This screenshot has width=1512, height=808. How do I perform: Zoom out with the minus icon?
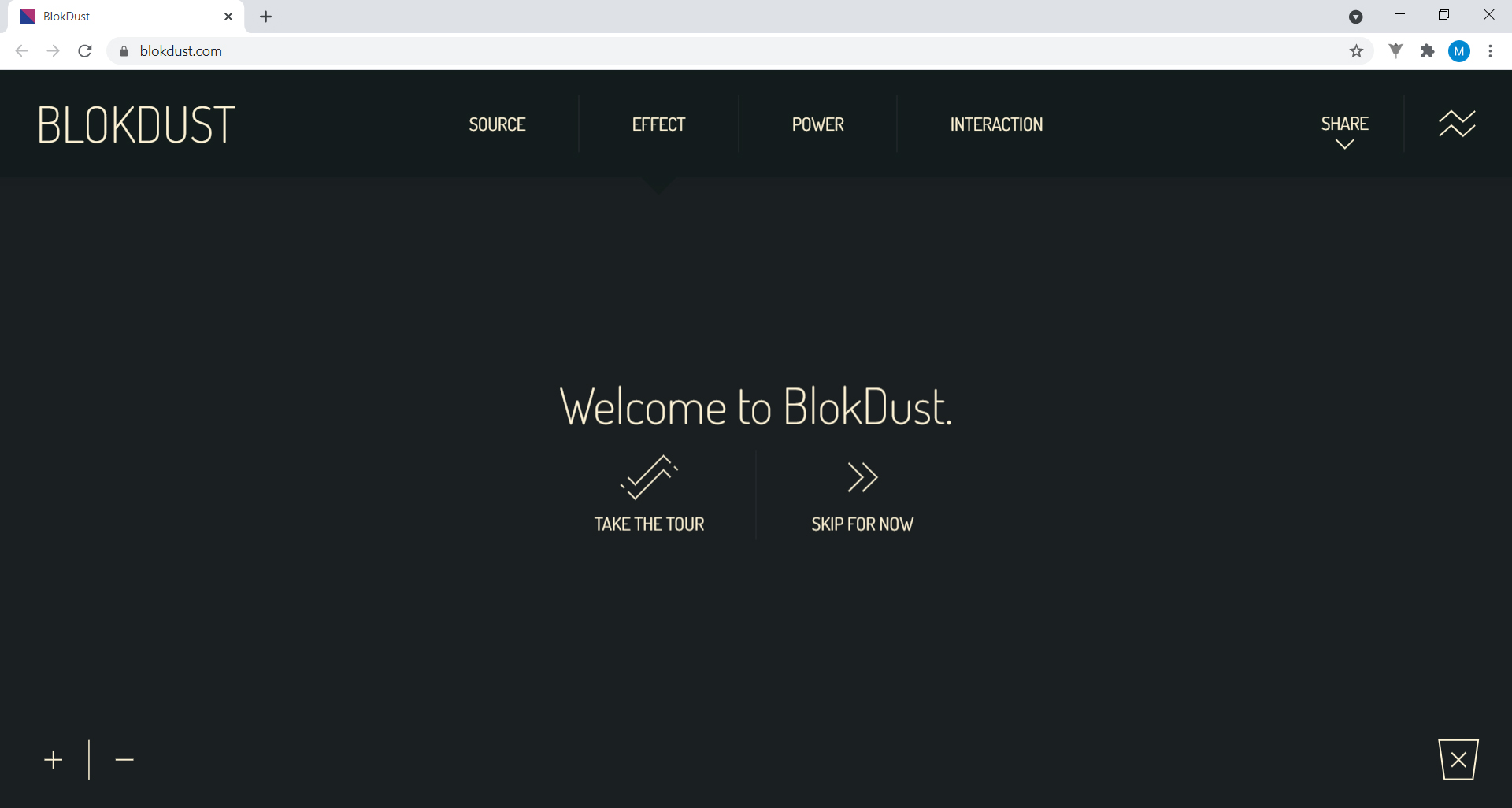click(124, 760)
